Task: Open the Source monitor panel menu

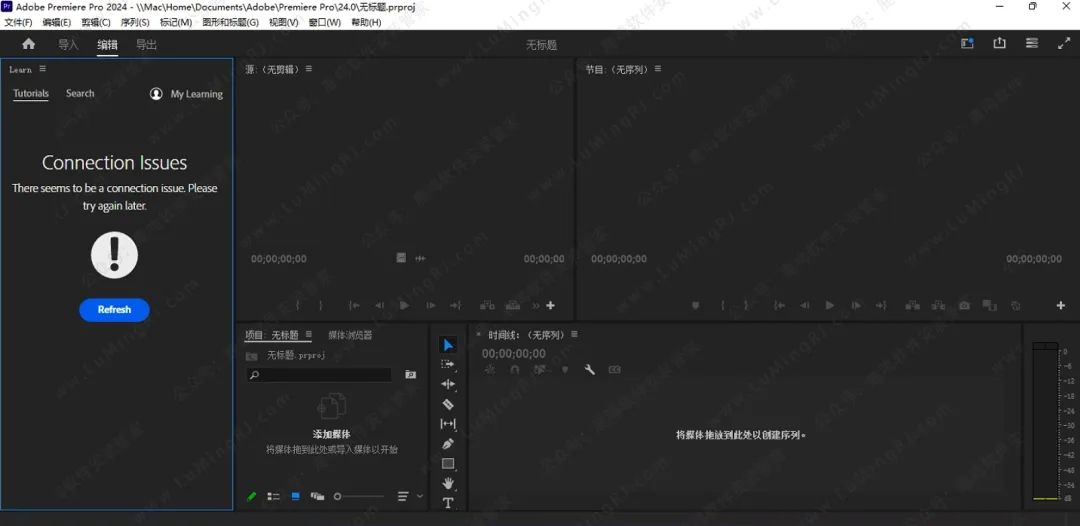Action: coord(309,69)
